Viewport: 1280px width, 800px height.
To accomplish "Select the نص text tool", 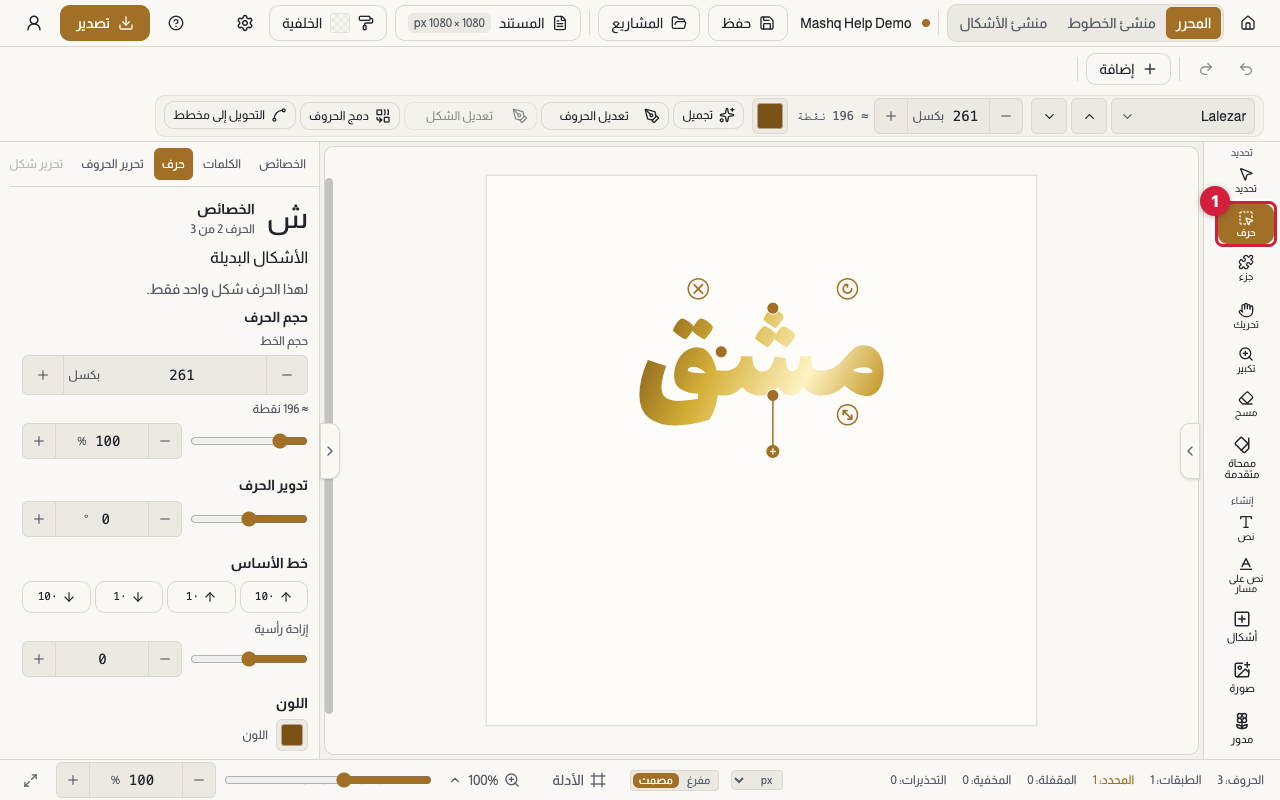I will coord(1245,528).
